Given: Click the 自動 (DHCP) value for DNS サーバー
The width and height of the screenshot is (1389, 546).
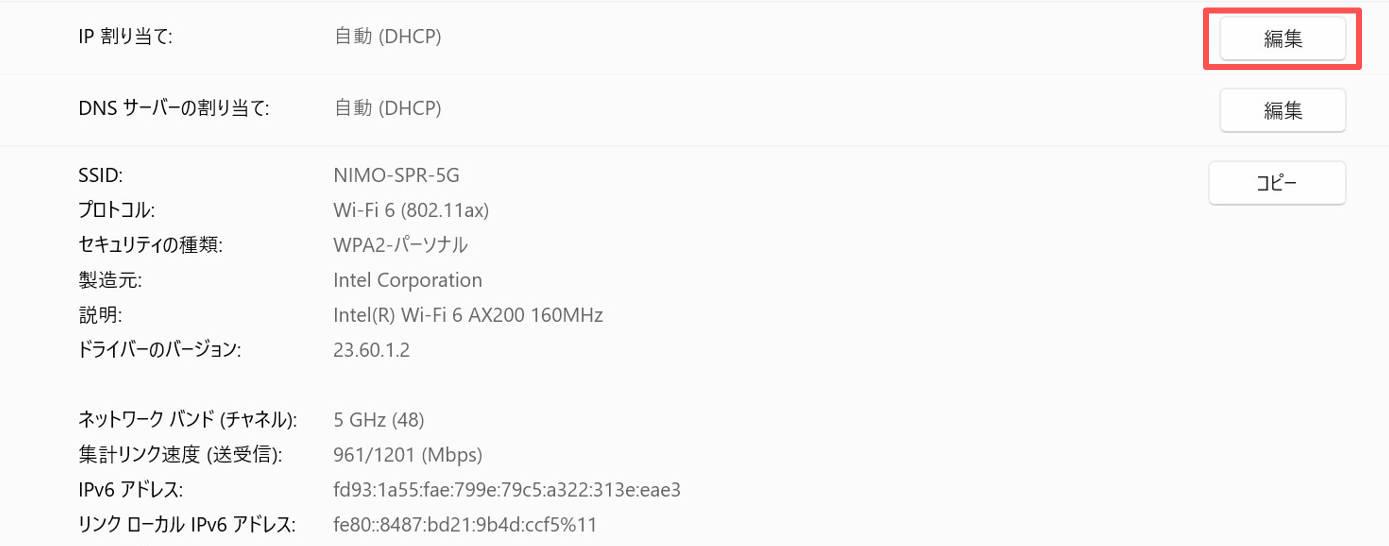Looking at the screenshot, I should pos(387,108).
